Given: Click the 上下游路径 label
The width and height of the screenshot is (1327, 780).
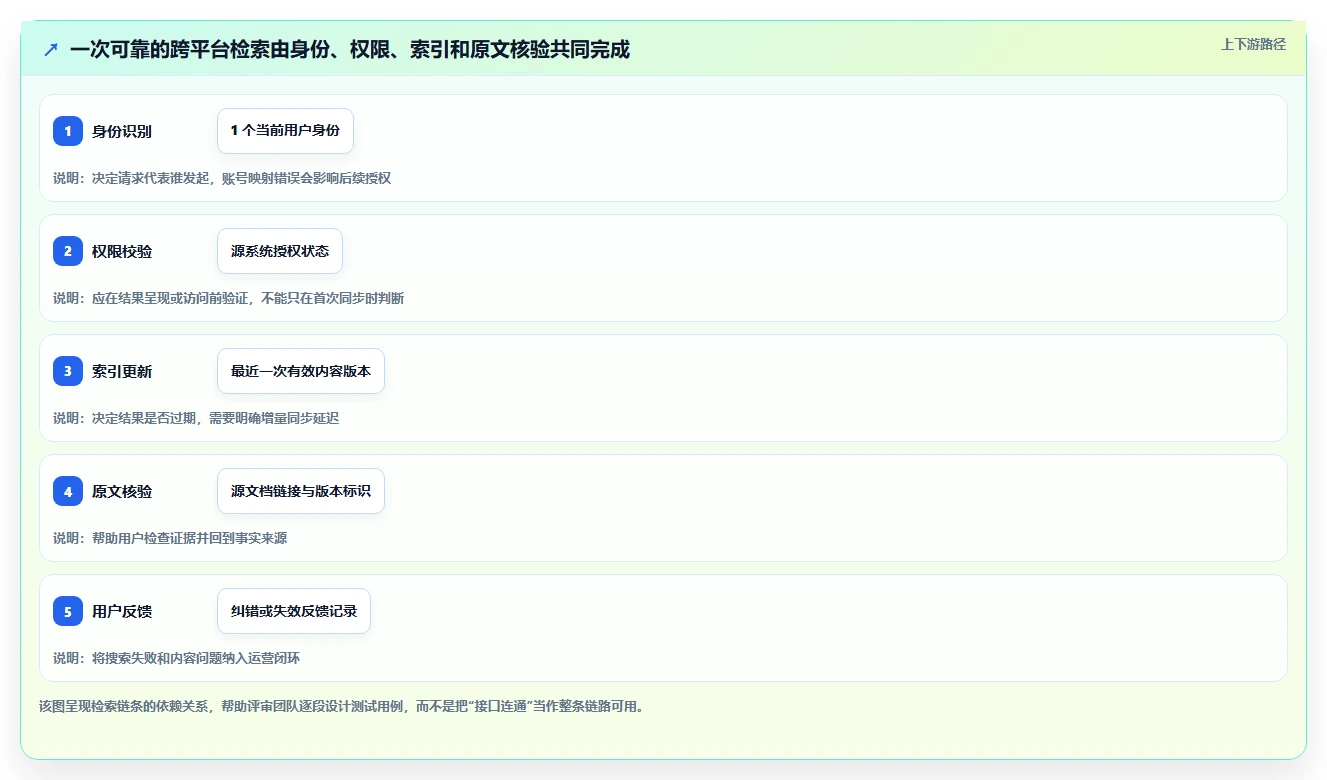Looking at the screenshot, I should (x=1253, y=44).
